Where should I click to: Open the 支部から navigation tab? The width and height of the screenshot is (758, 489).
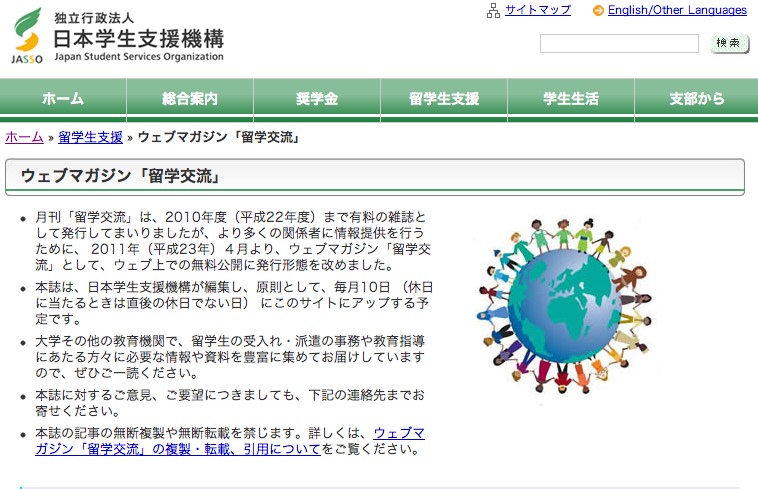coord(697,99)
